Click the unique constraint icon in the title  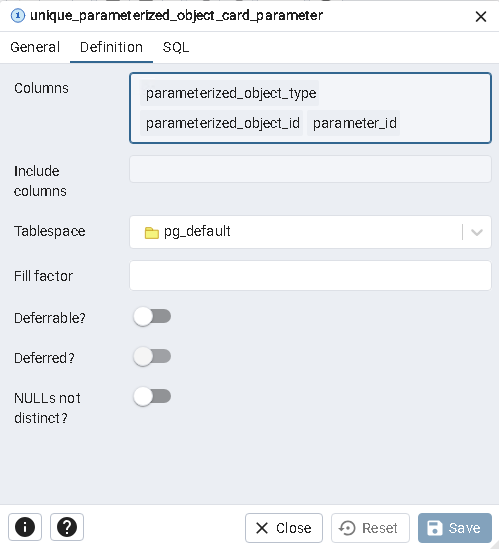click(18, 16)
